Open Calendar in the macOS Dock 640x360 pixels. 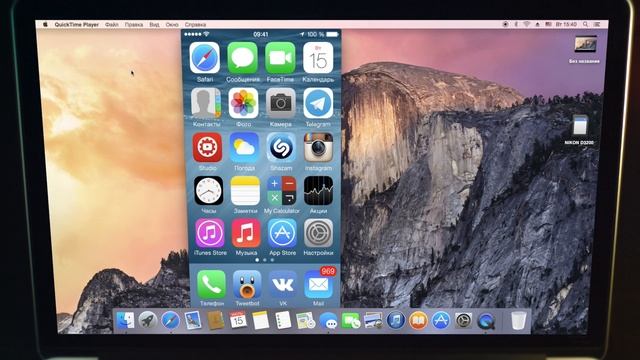tap(238, 320)
